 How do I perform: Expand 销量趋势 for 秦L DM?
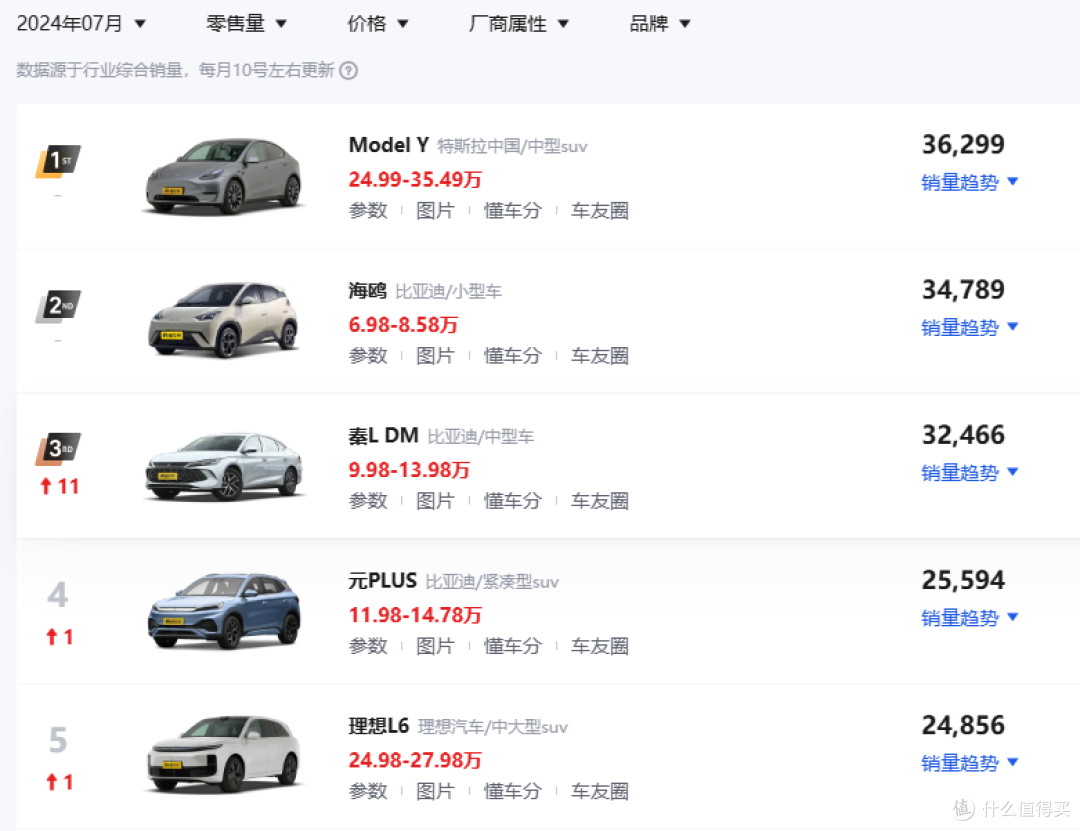pos(969,473)
